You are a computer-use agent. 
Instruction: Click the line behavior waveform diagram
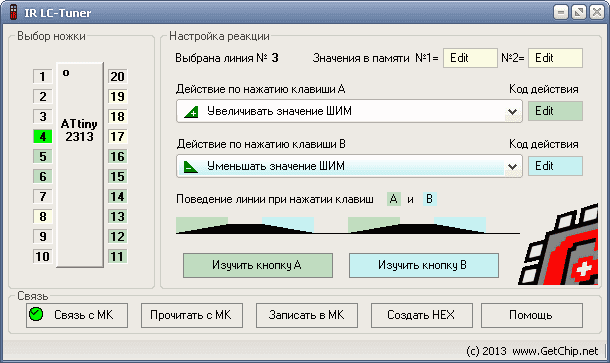348,226
